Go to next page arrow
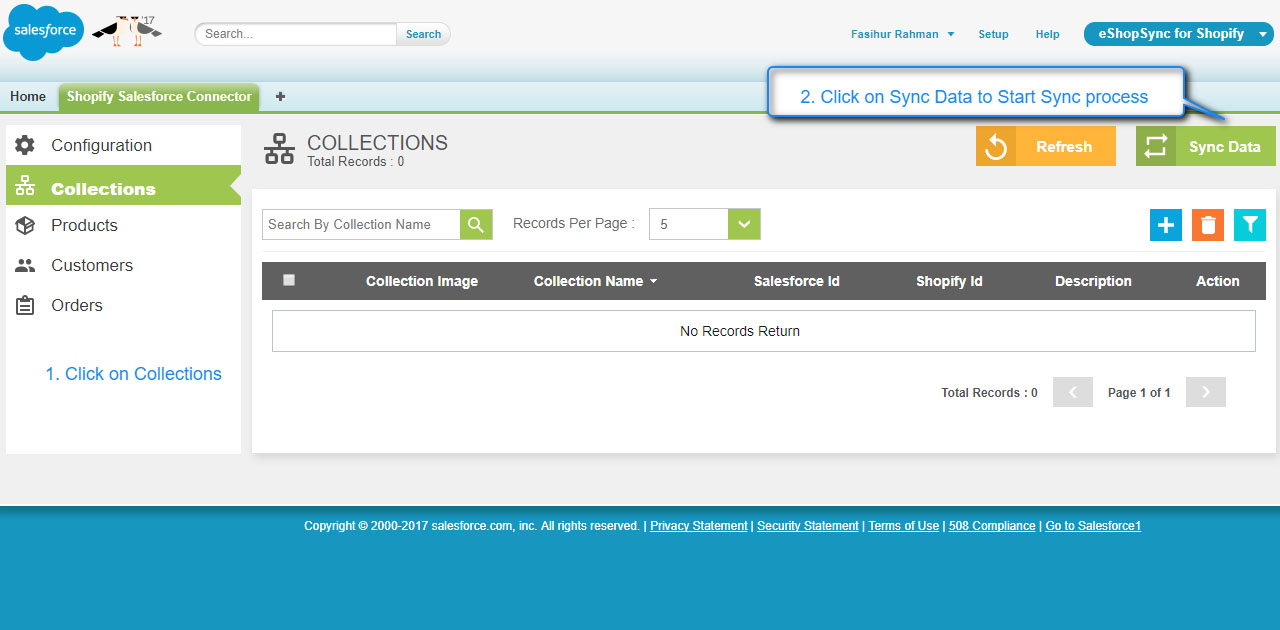This screenshot has height=630, width=1280. [x=1205, y=392]
